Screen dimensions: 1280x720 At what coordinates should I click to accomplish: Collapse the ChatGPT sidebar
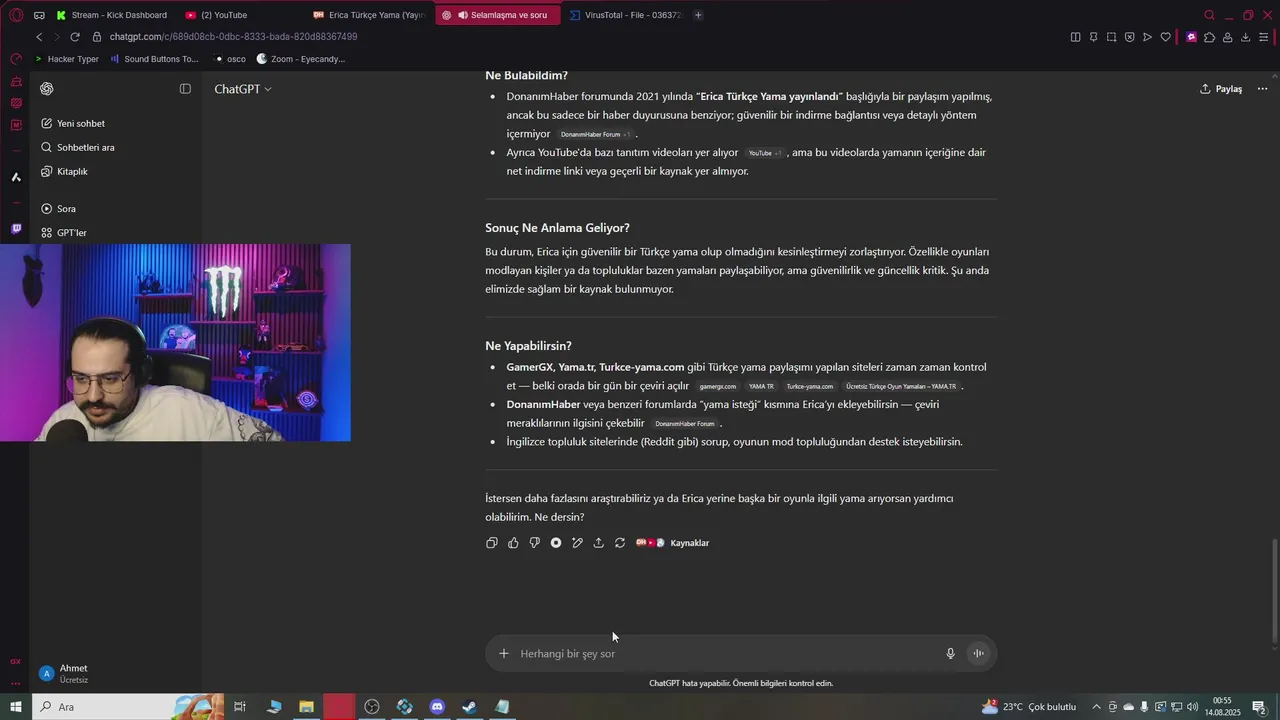pyautogui.click(x=185, y=89)
